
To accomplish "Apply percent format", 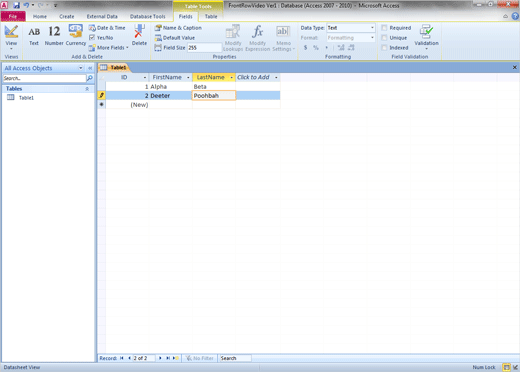I will (x=316, y=48).
